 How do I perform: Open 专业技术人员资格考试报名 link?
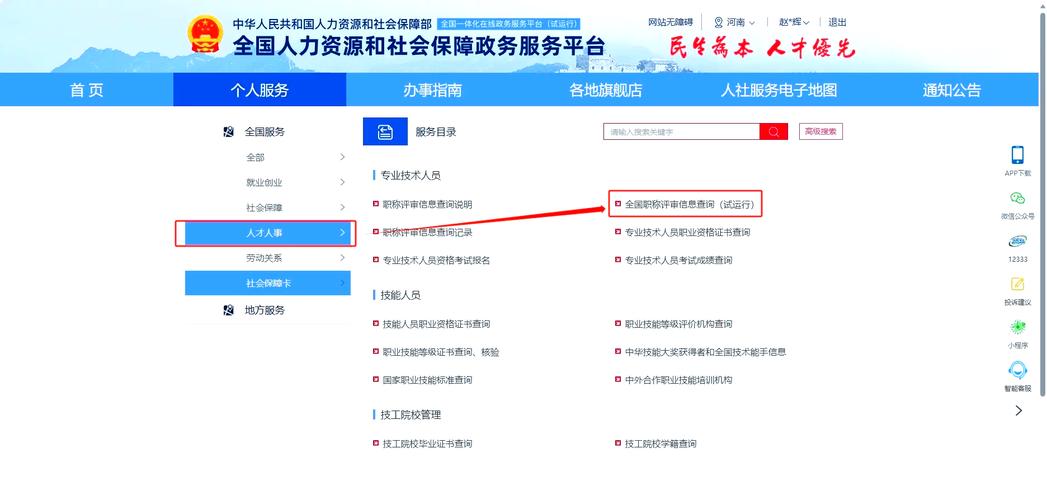tap(436, 260)
